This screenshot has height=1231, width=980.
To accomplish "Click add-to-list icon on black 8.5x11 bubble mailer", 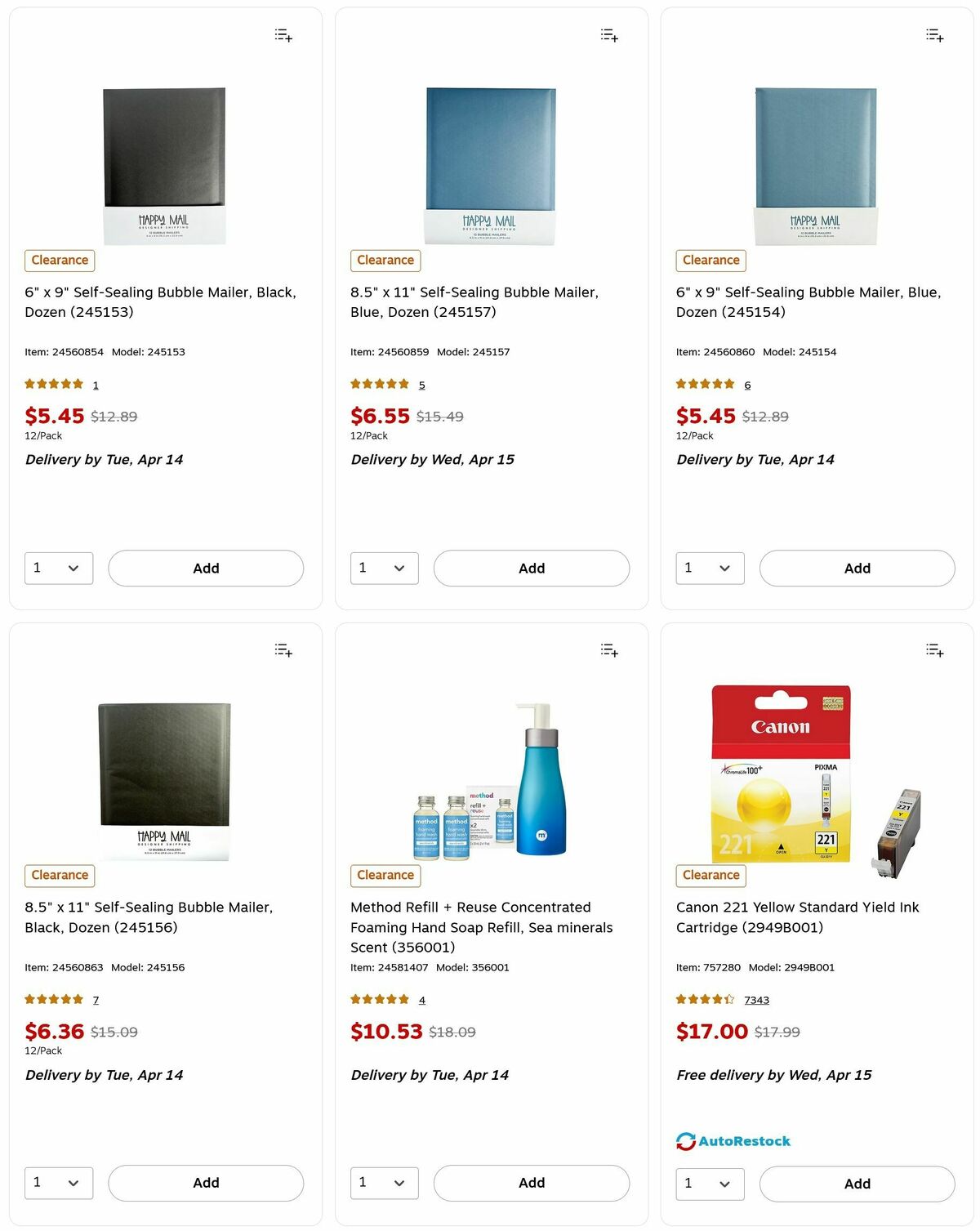I will (x=283, y=649).
